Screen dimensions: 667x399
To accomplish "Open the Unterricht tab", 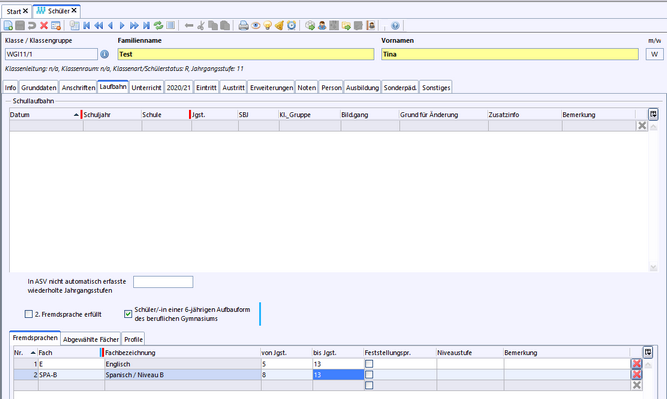I will (146, 88).
